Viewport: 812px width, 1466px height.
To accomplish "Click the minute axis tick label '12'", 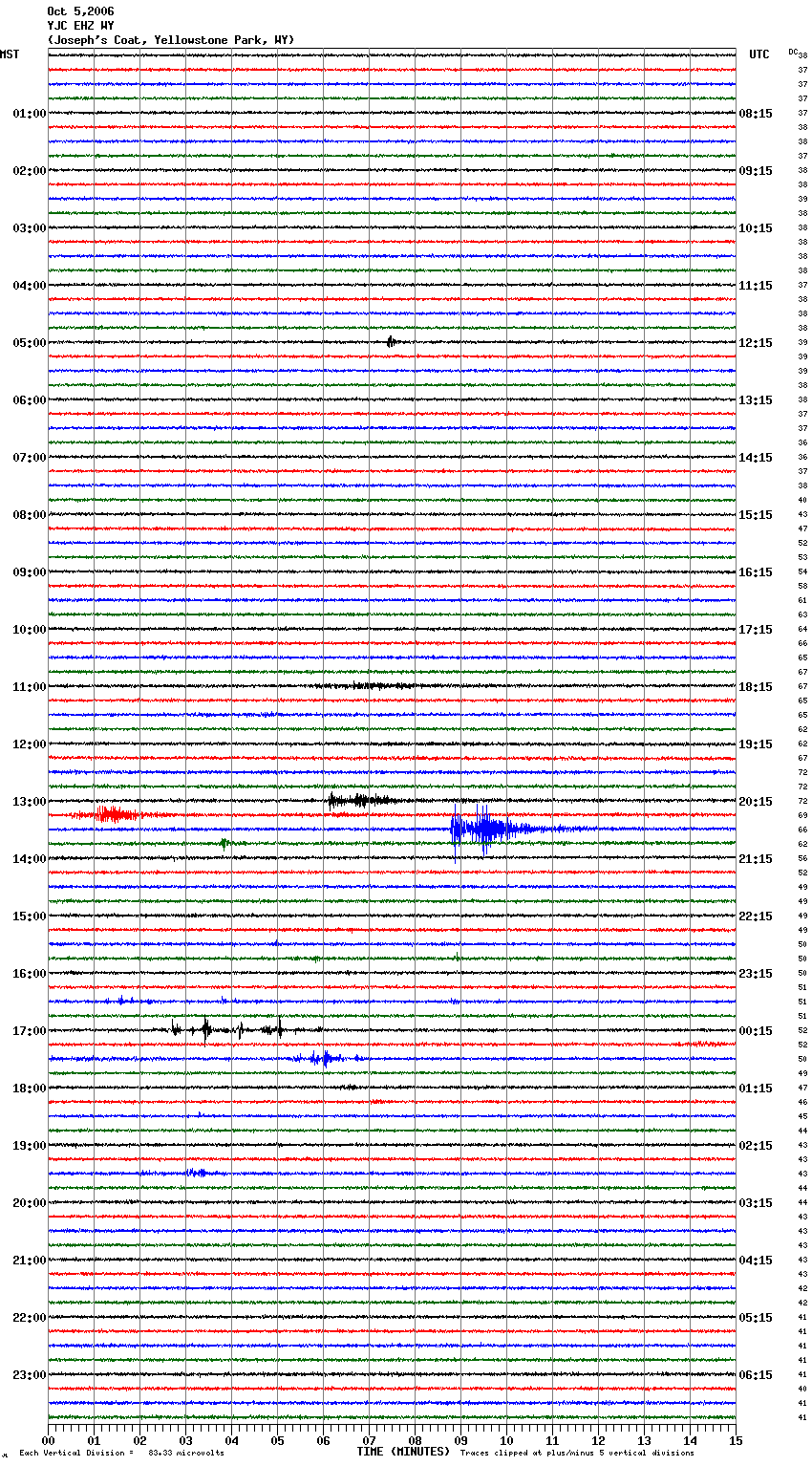I will (x=598, y=1440).
